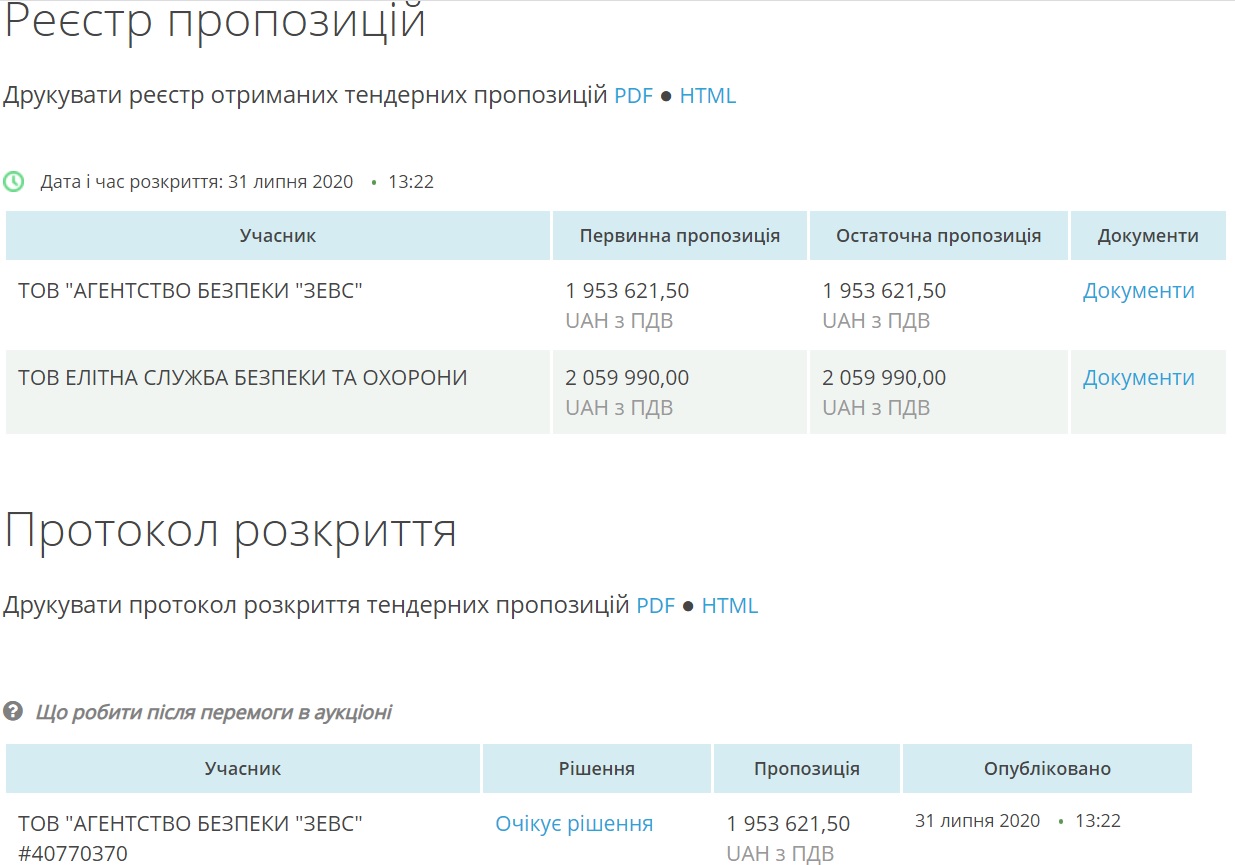This screenshot has width=1235, height=865.
Task: Click the question mark help icon
Action: point(13,712)
